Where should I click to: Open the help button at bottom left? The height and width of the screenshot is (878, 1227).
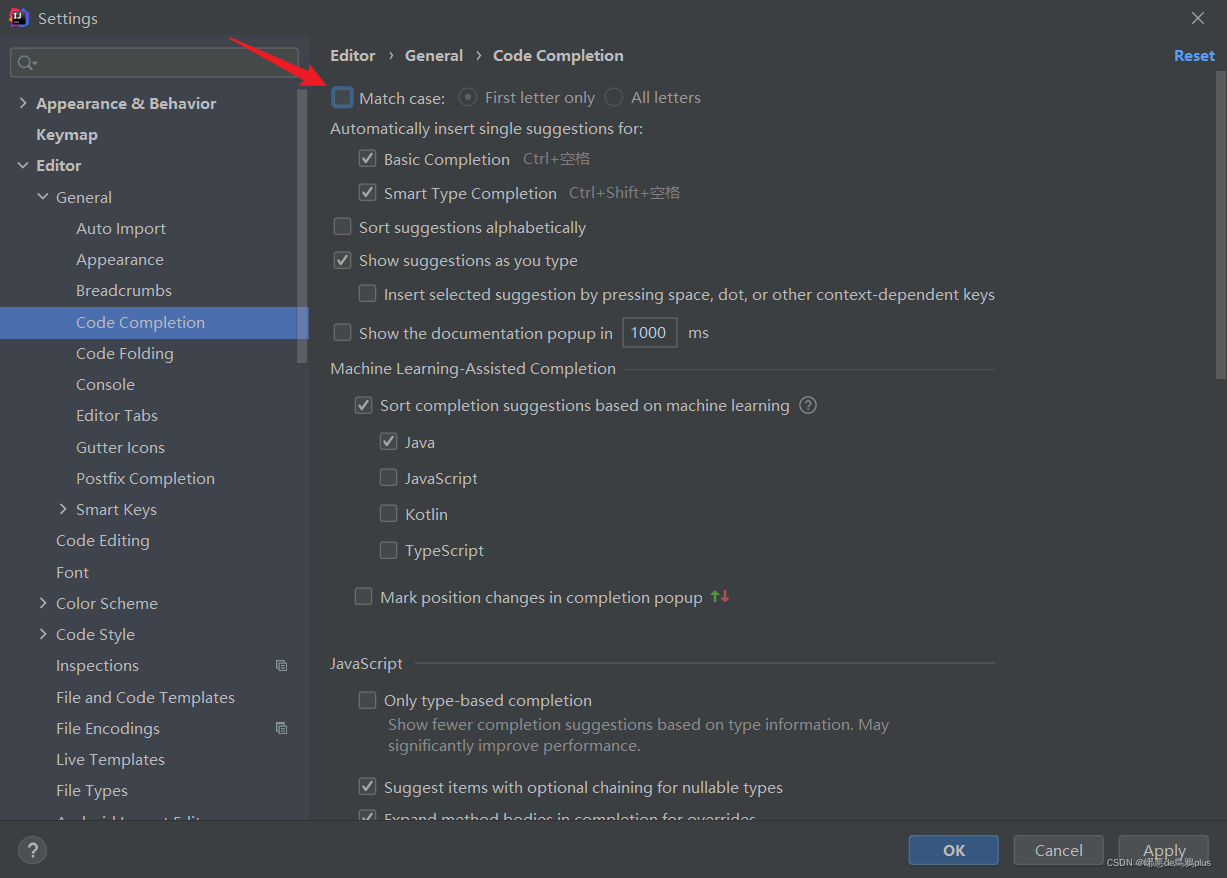[x=32, y=851]
